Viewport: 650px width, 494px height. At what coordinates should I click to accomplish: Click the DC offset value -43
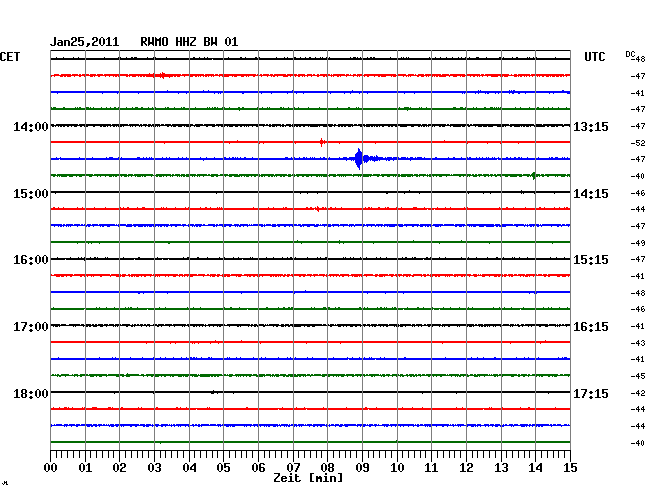[638, 343]
